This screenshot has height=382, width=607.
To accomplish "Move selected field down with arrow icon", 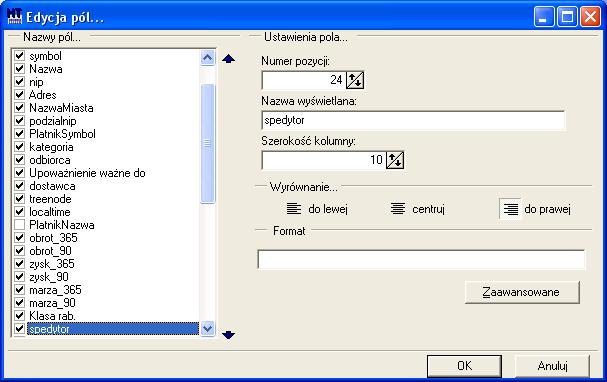I will point(228,334).
